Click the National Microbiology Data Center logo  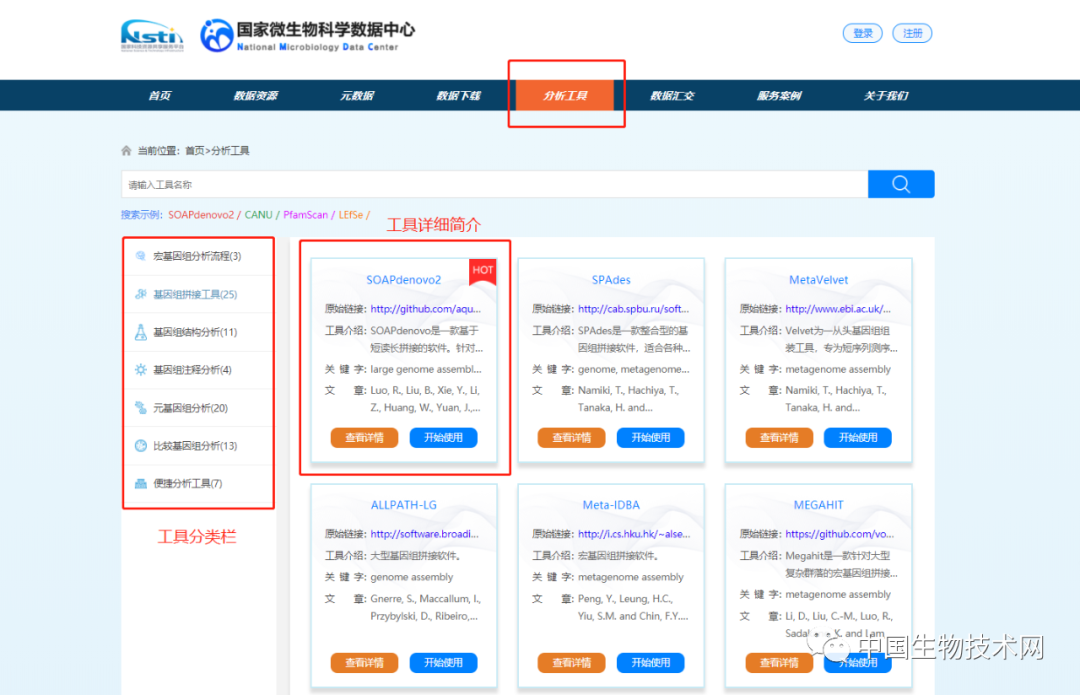tap(308, 35)
